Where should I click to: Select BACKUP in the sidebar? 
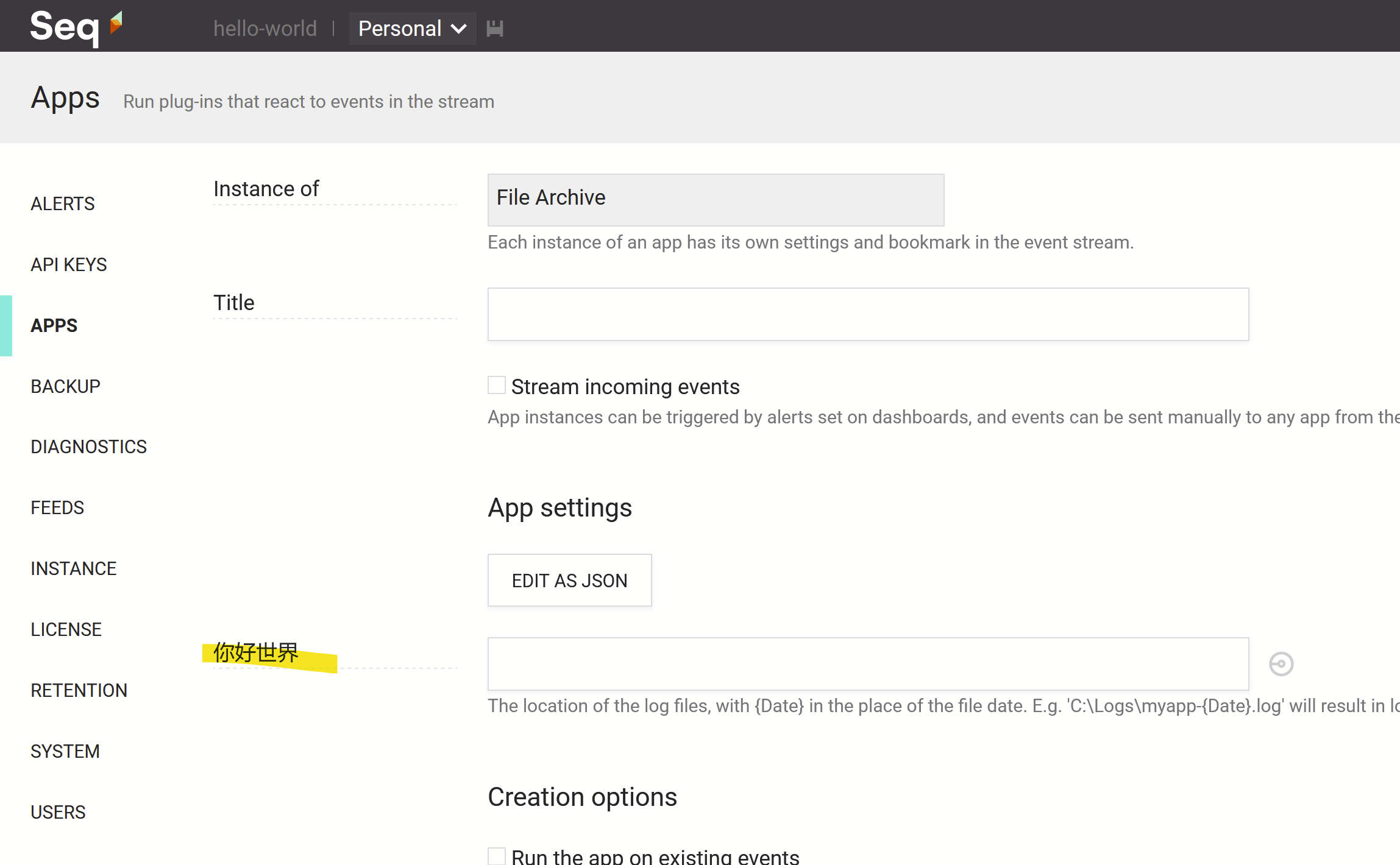pos(65,386)
